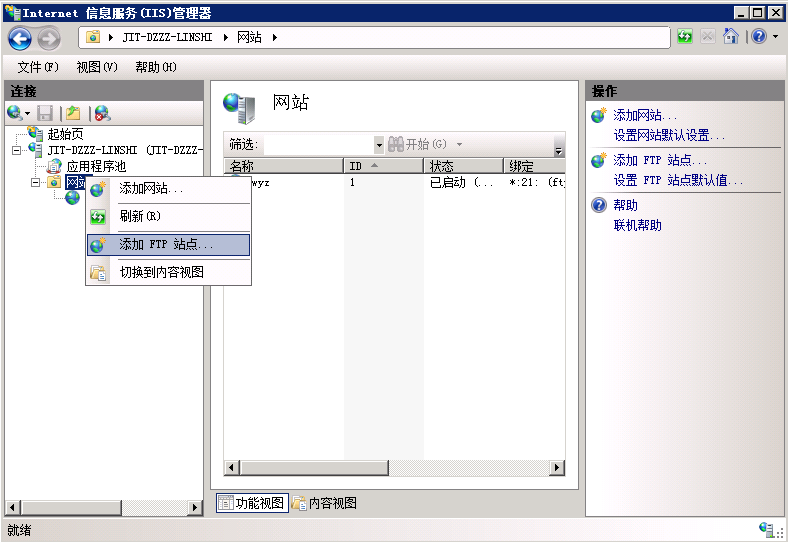Click the Back navigation arrow
Viewport: 788px width, 542px height.
[x=20, y=38]
